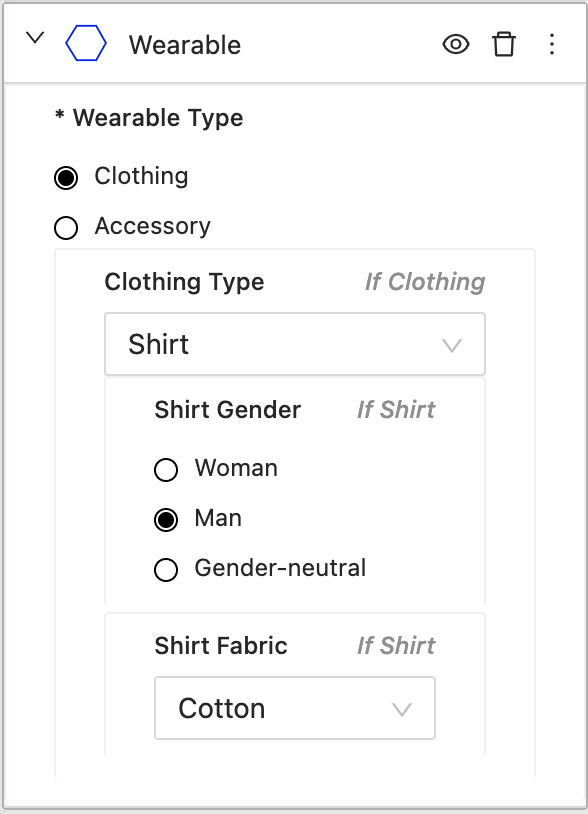The height and width of the screenshot is (814, 588).
Task: Select the Accessory radio button
Action: pyautogui.click(x=66, y=228)
